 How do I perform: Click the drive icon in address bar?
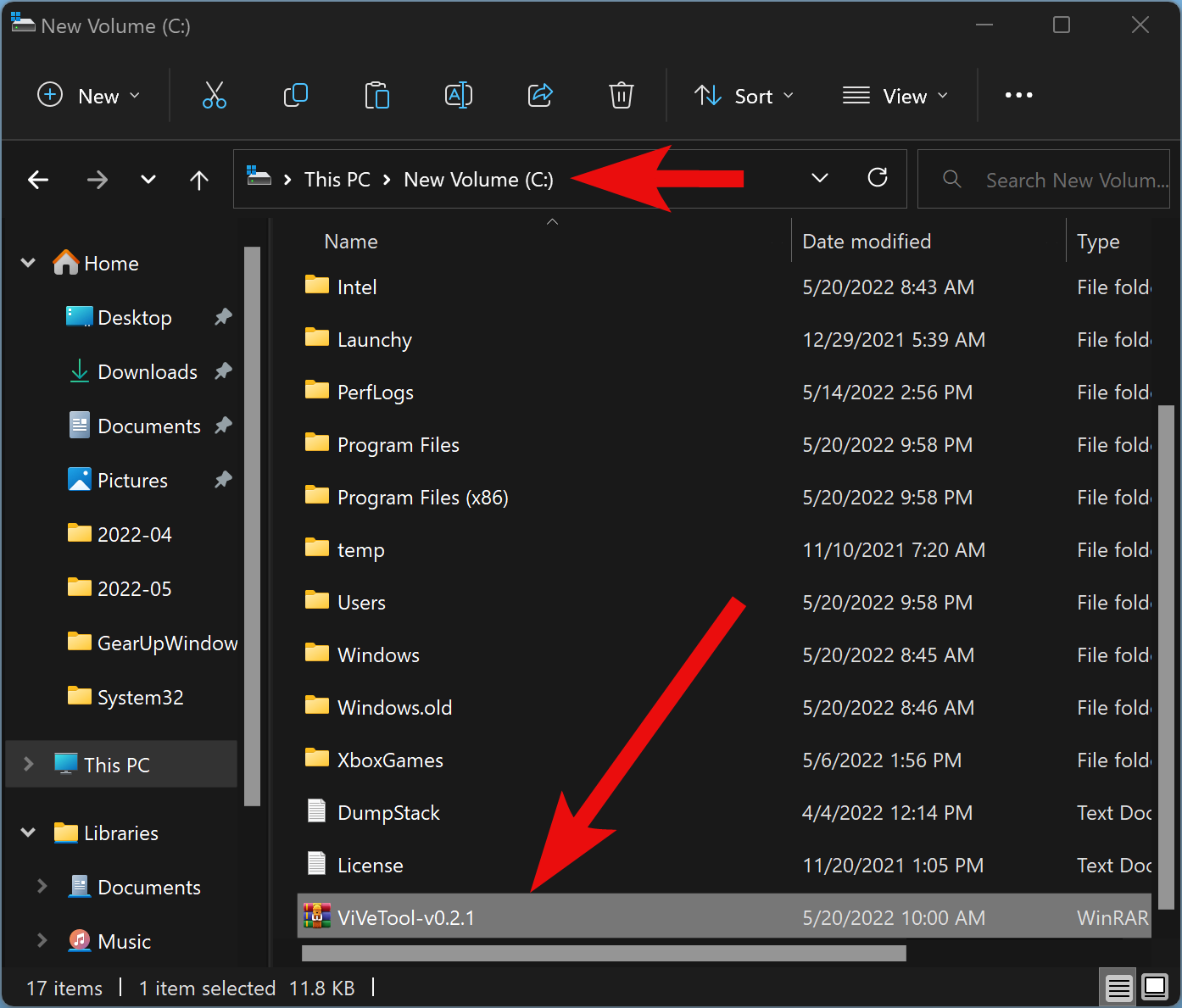click(259, 177)
